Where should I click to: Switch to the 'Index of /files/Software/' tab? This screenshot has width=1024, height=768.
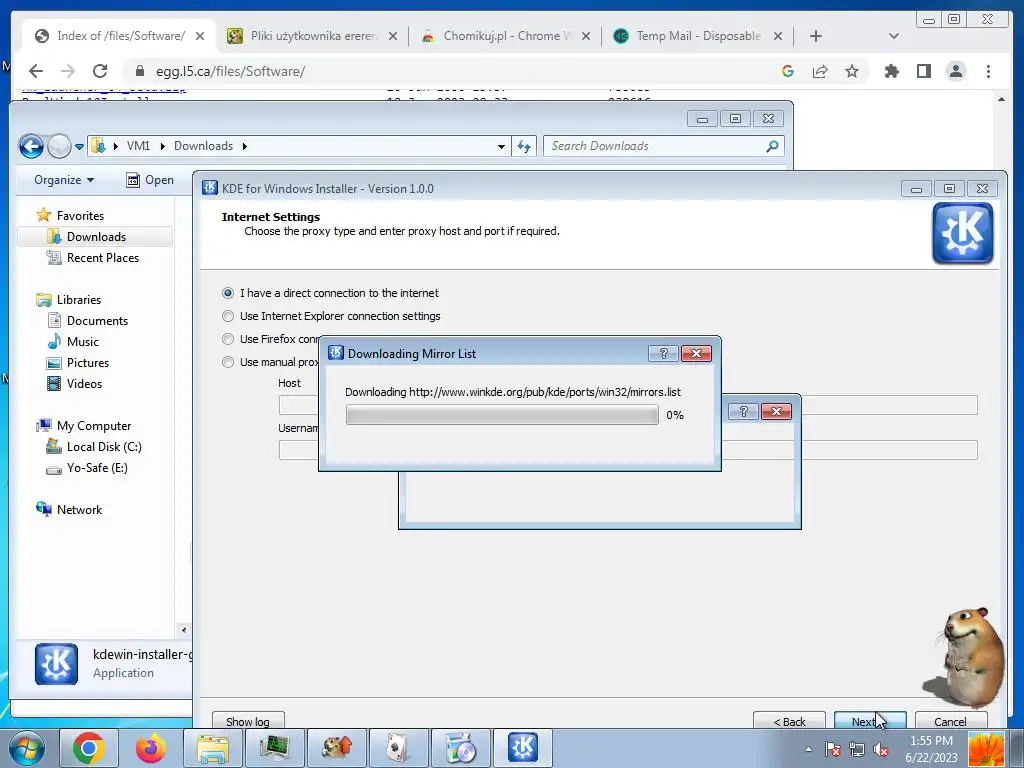click(120, 36)
